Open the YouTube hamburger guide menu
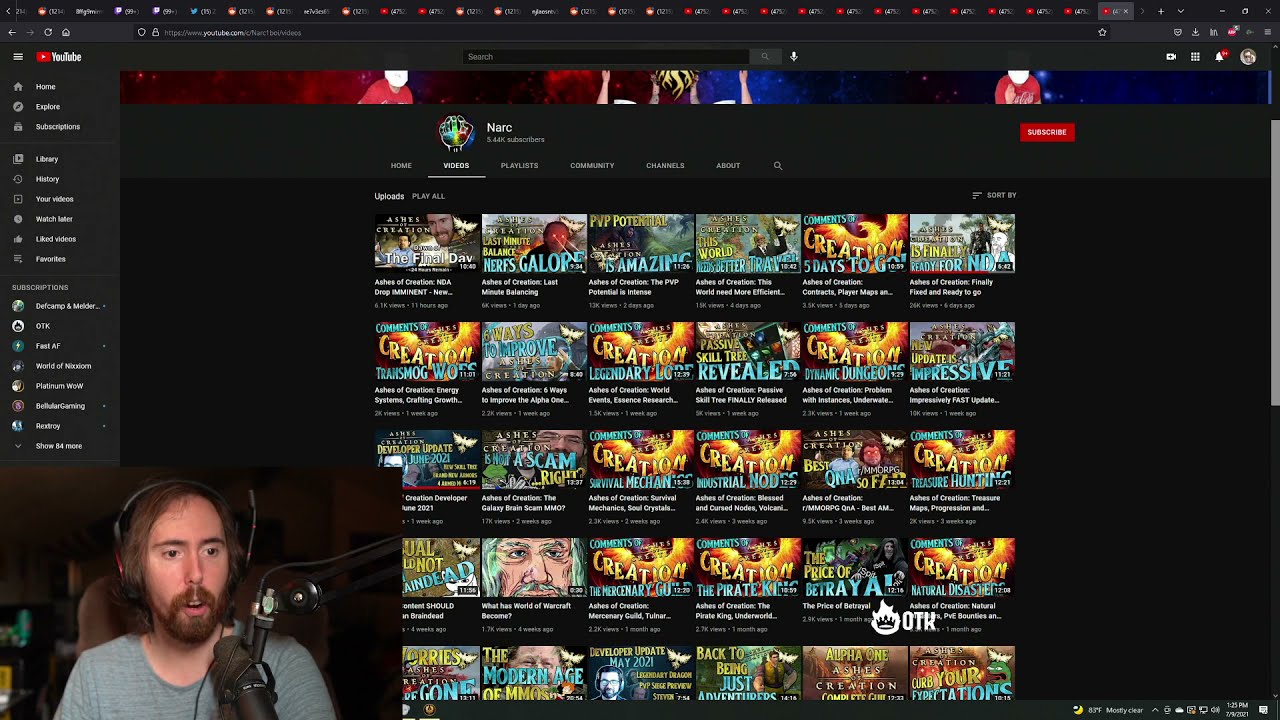The height and width of the screenshot is (720, 1280). tap(18, 57)
